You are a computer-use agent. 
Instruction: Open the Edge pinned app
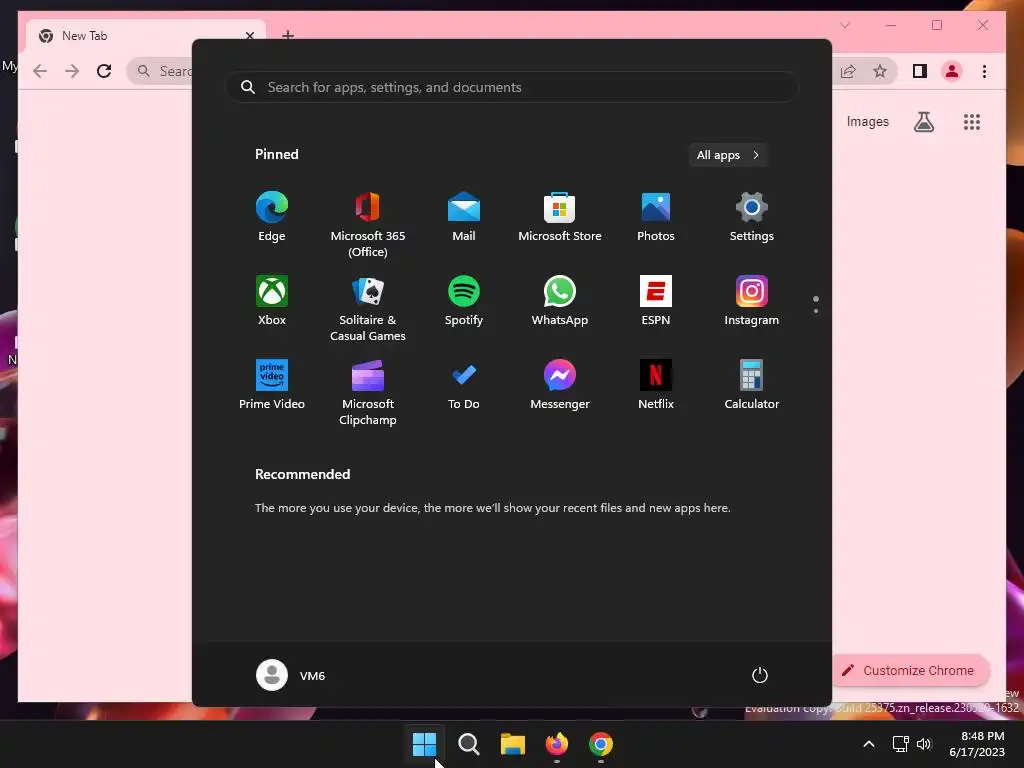(272, 217)
